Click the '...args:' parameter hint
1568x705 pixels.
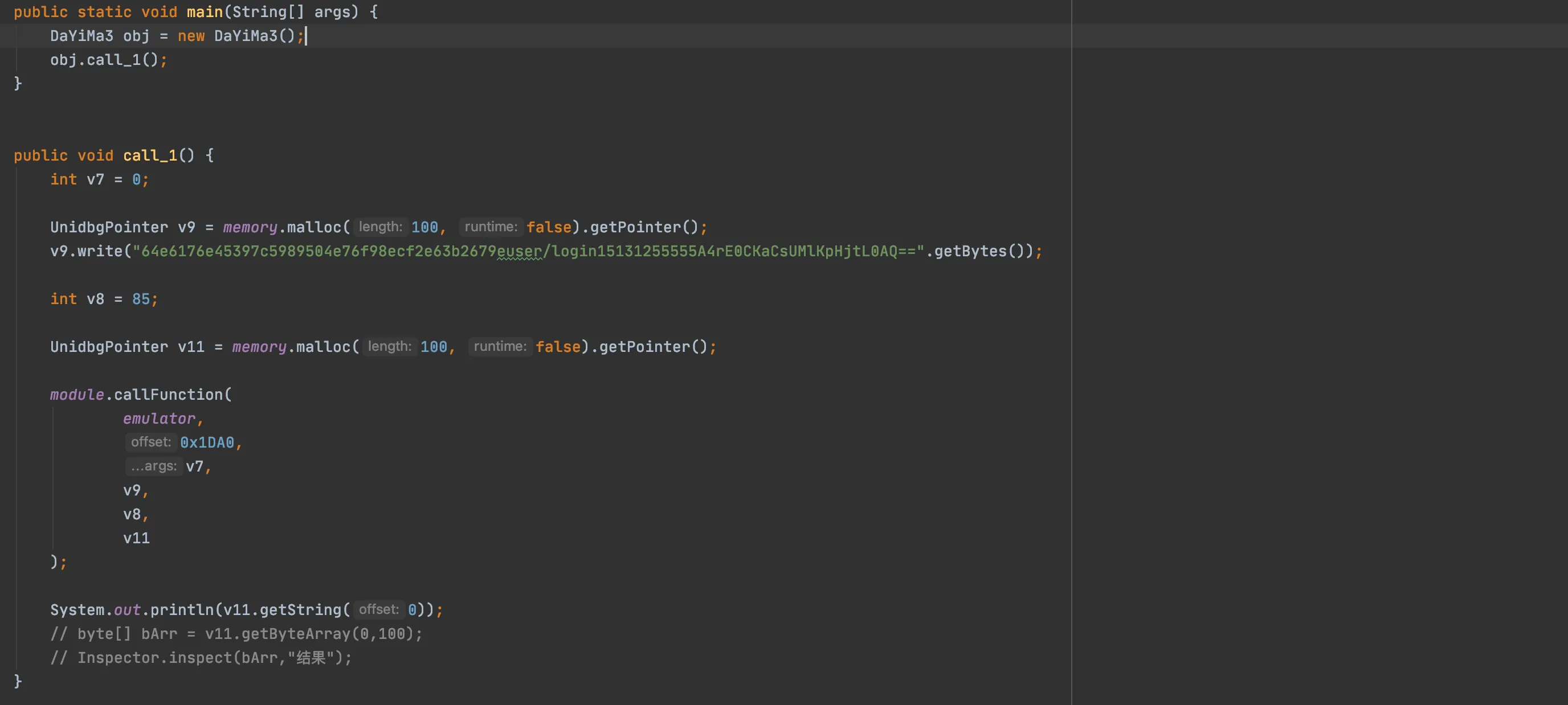[x=153, y=466]
